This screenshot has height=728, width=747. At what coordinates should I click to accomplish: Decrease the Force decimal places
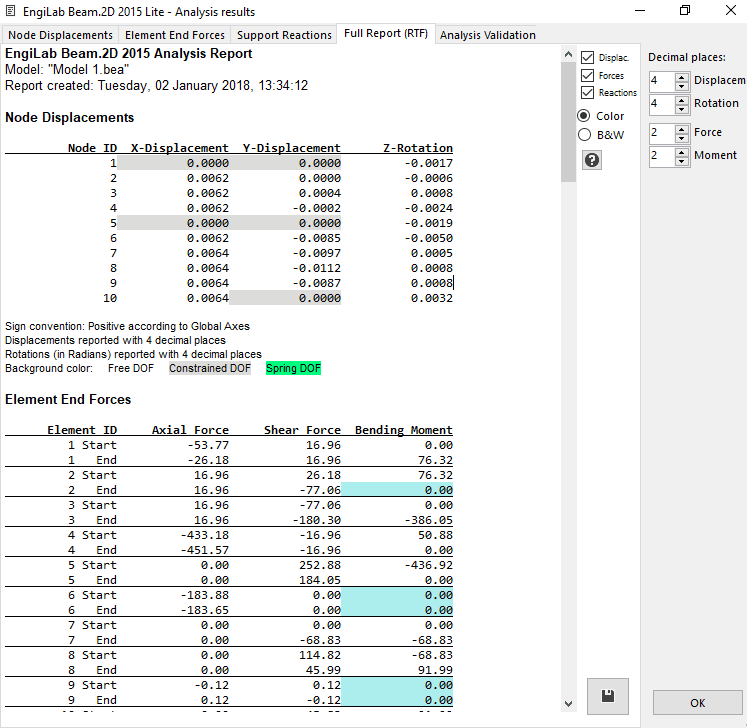coord(682,138)
